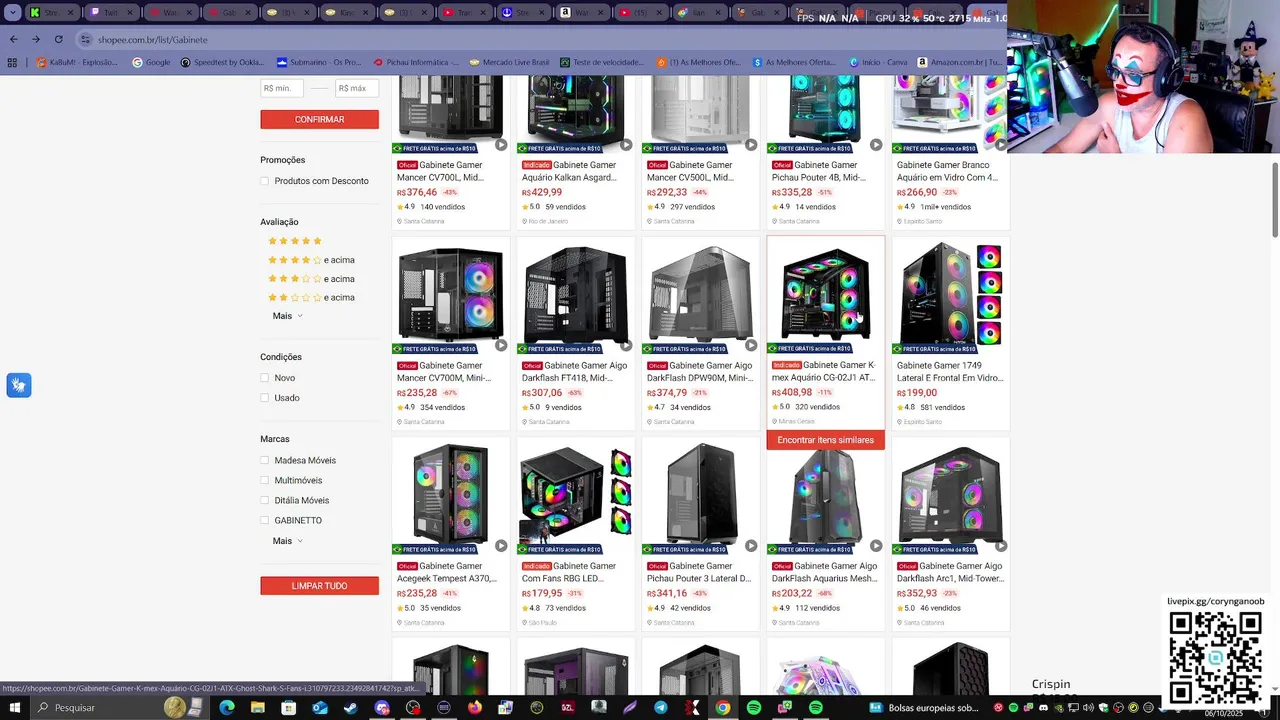Check the Madesa Móveis brand
This screenshot has height=720, width=1280.
(x=264, y=460)
